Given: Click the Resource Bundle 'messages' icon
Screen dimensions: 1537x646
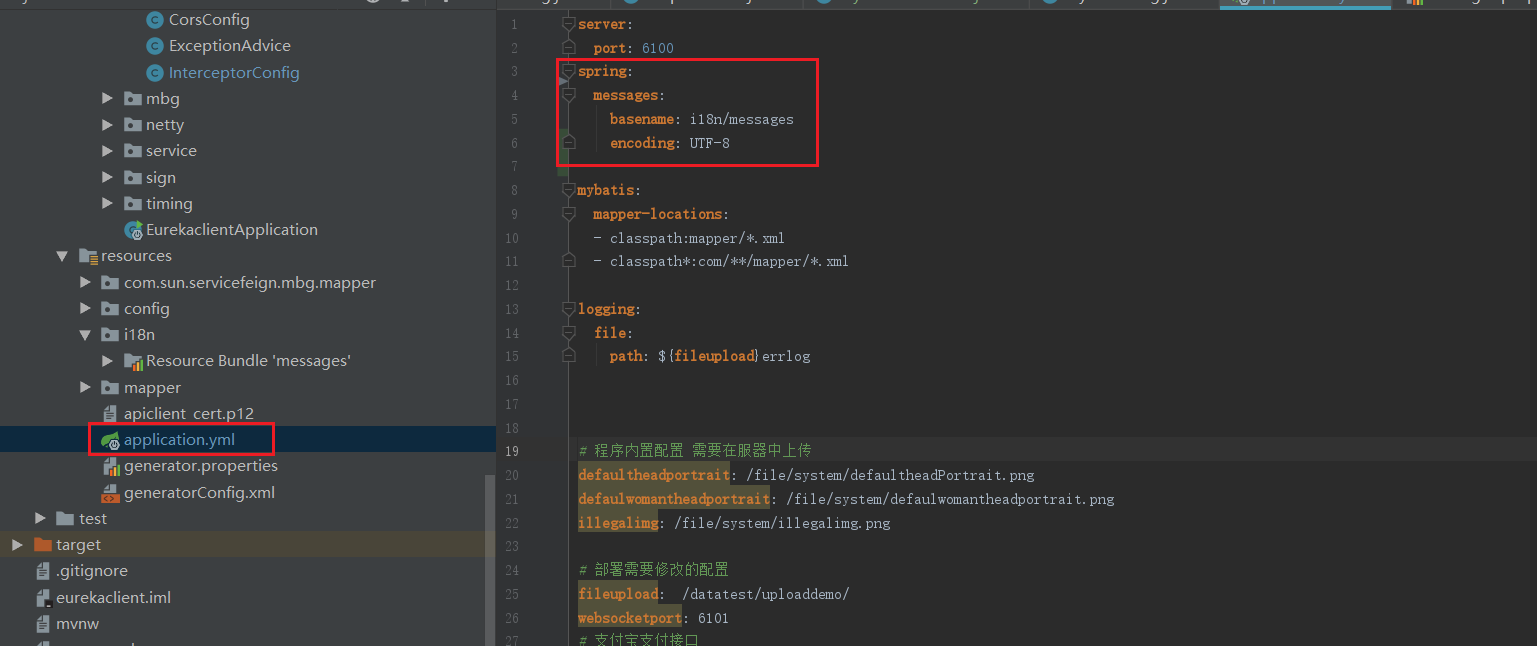Looking at the screenshot, I should (133, 361).
